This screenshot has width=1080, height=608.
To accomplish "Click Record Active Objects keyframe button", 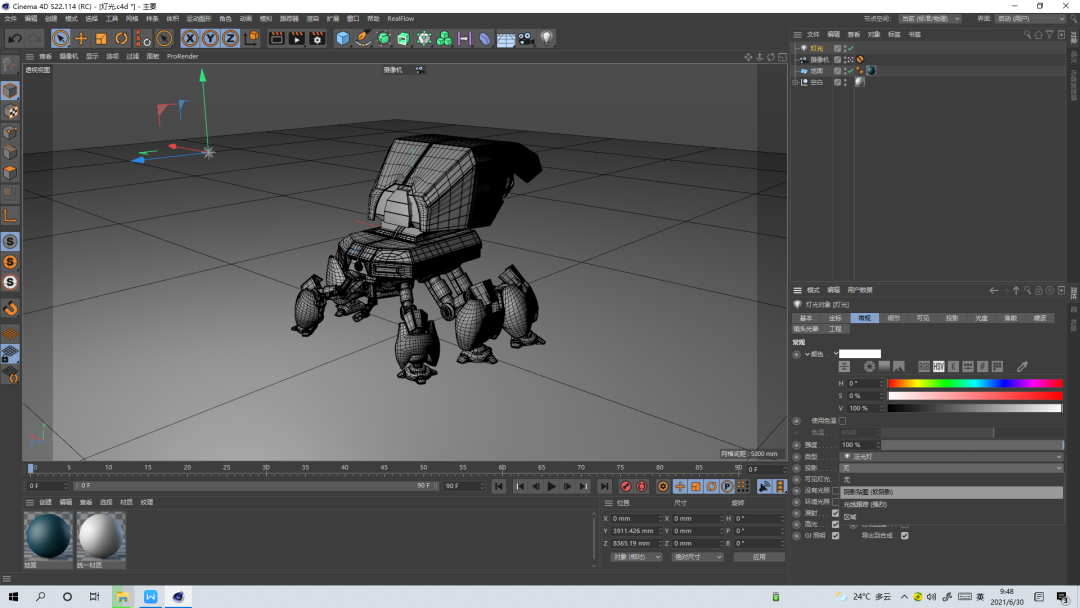I will (625, 487).
